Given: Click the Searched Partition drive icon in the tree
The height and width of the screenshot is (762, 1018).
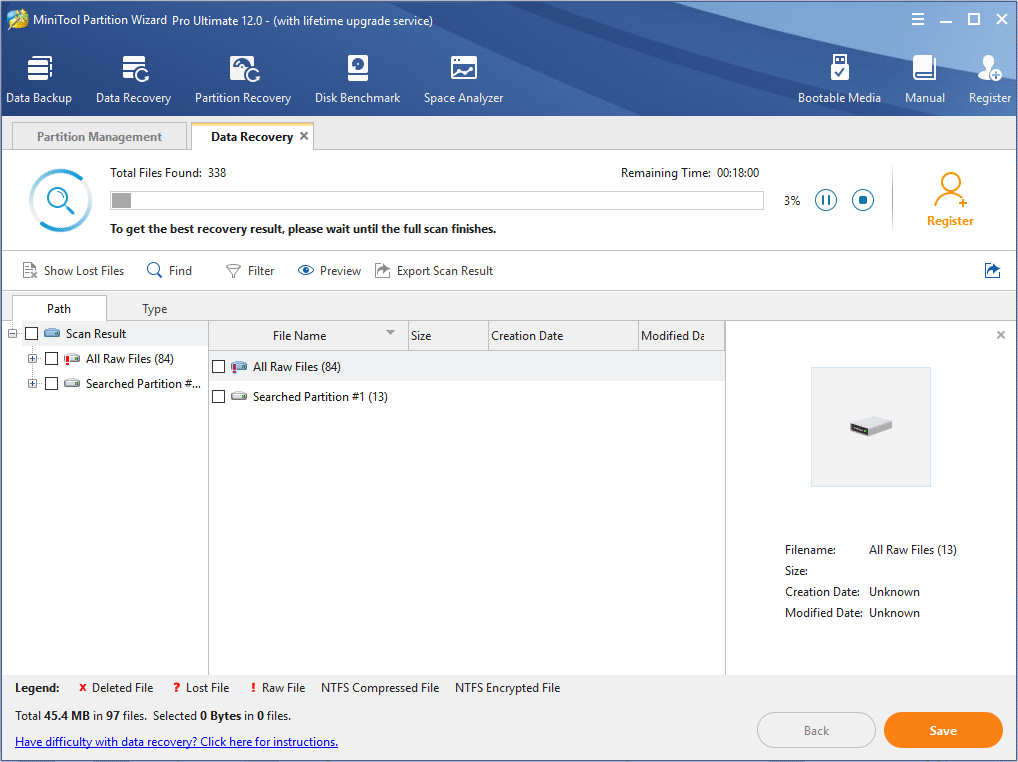Looking at the screenshot, I should 72,384.
